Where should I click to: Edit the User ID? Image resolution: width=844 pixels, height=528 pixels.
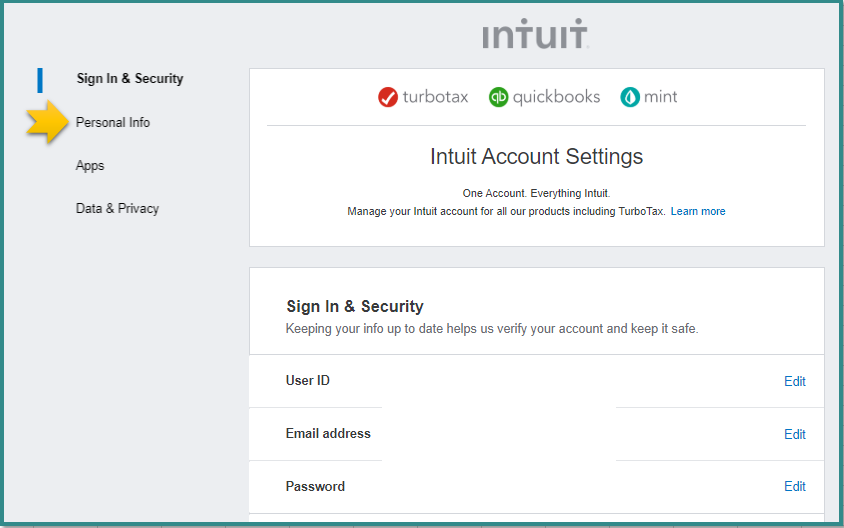coord(794,381)
